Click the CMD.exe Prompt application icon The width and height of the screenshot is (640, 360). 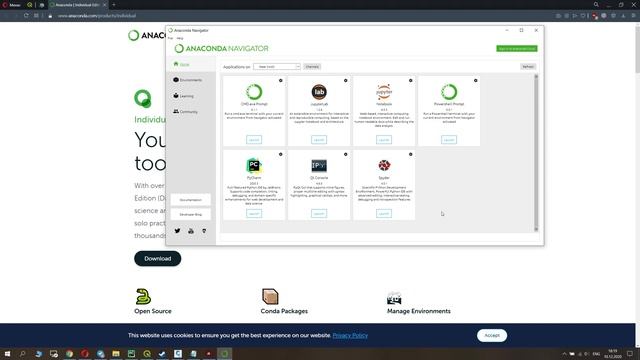(254, 92)
